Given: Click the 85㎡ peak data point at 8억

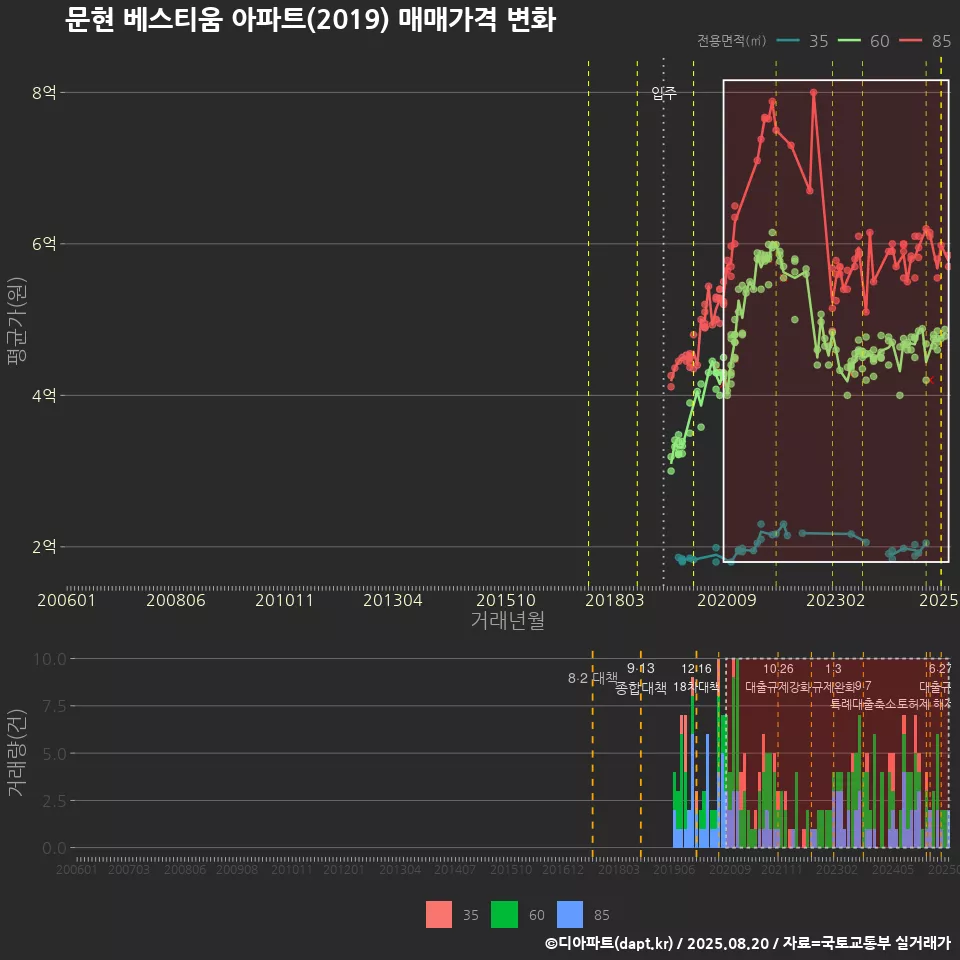Looking at the screenshot, I should pyautogui.click(x=814, y=93).
